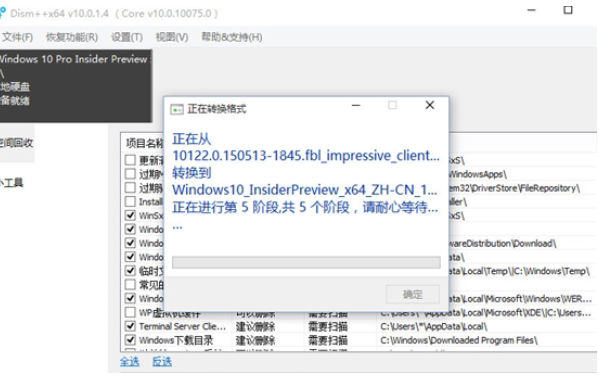Open the 设置(T) menu
The image size is (599, 381).
point(127,37)
